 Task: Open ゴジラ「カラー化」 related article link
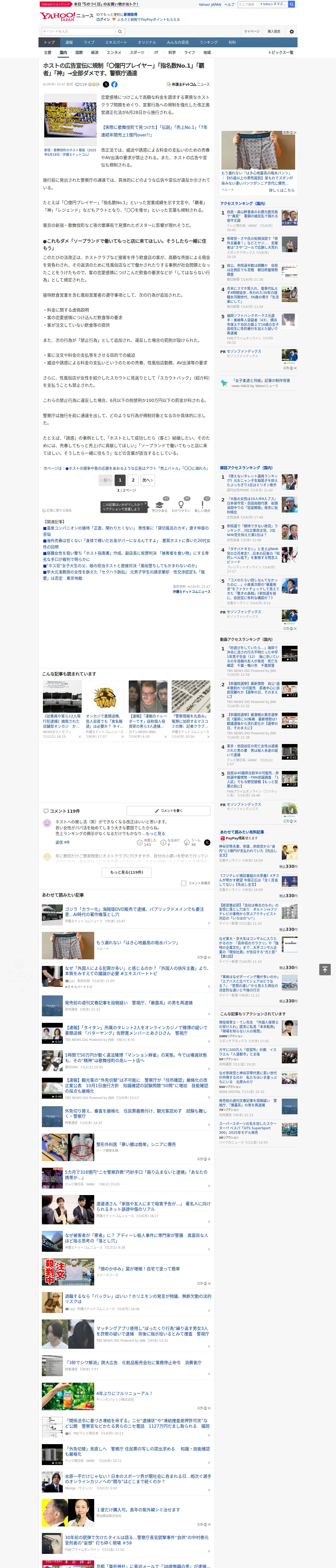point(135,911)
